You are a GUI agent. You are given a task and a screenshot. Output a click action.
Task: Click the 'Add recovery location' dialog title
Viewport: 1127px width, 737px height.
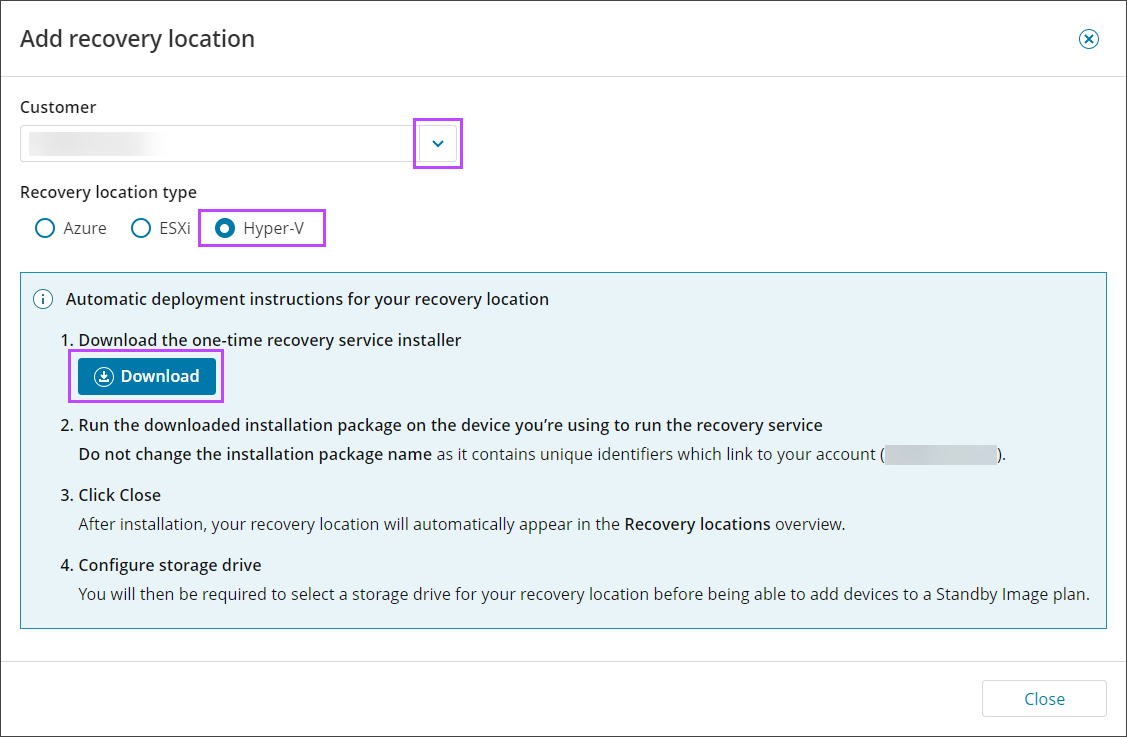pos(137,39)
